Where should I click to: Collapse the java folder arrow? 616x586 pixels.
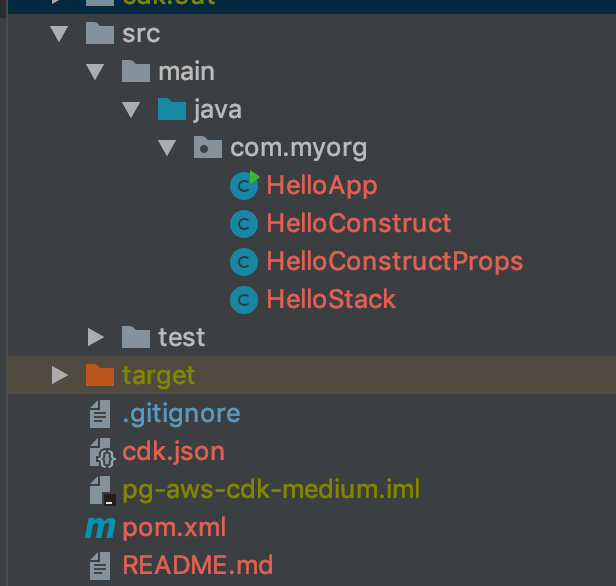click(131, 110)
